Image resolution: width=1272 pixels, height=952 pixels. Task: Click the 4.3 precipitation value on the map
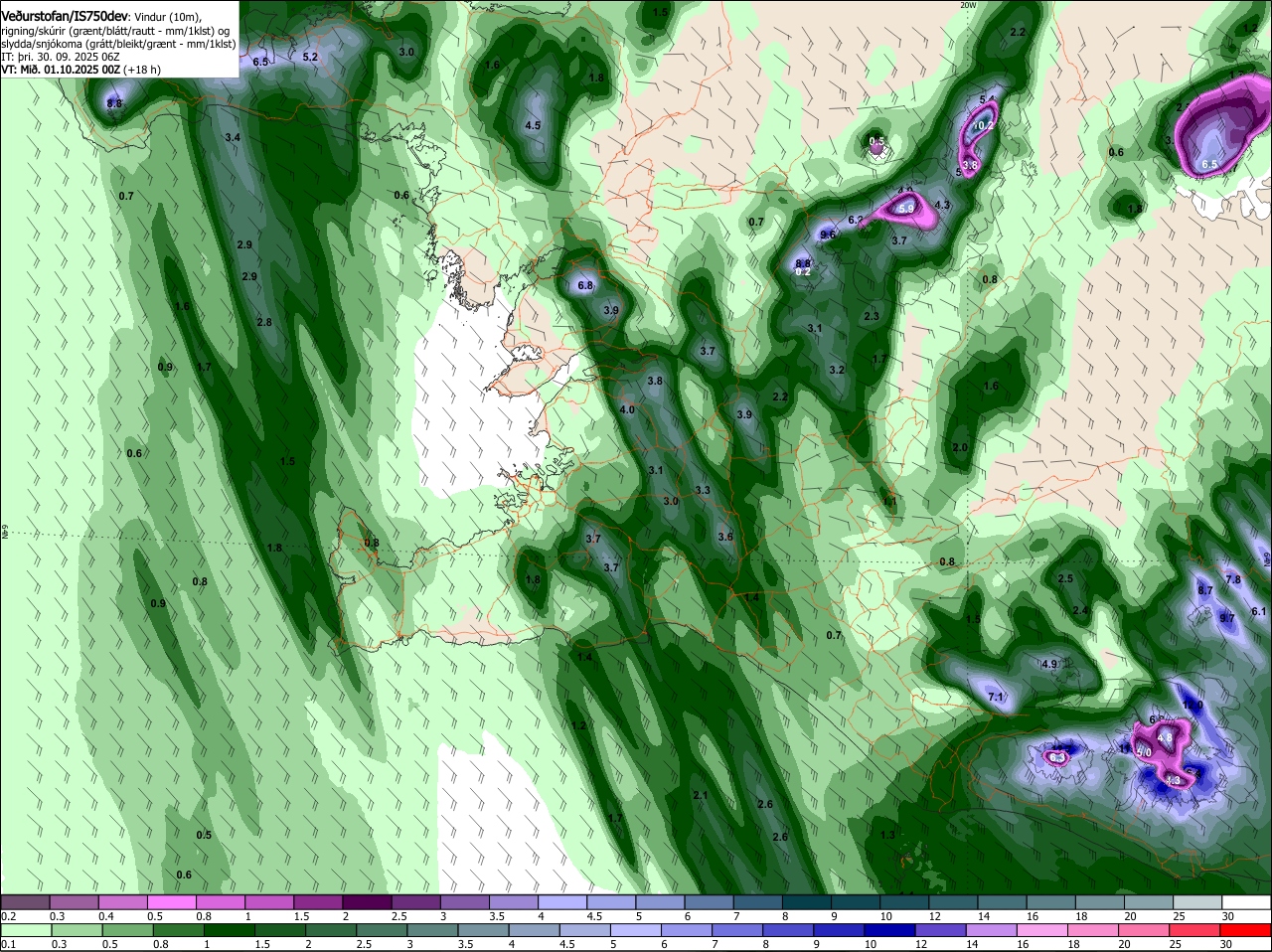pos(943,206)
